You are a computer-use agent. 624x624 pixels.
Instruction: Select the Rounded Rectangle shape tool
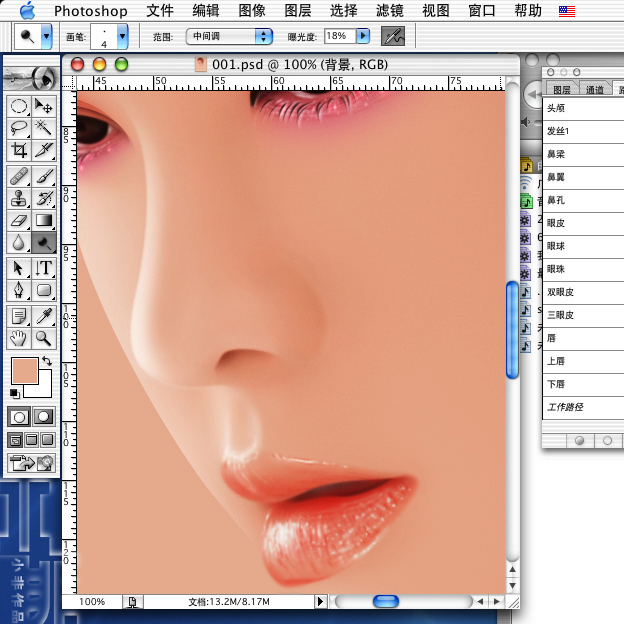[x=43, y=290]
